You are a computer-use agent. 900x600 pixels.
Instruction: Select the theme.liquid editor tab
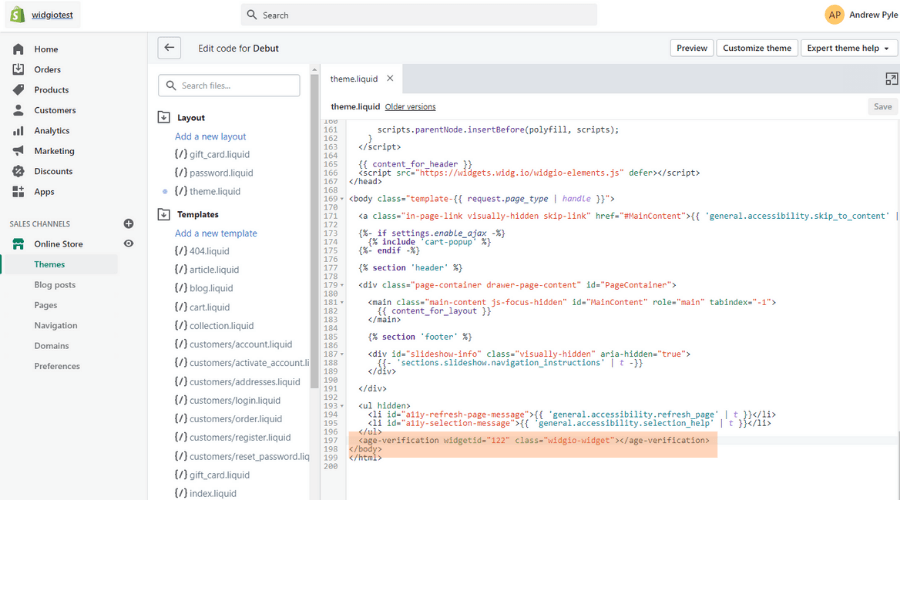(x=354, y=79)
